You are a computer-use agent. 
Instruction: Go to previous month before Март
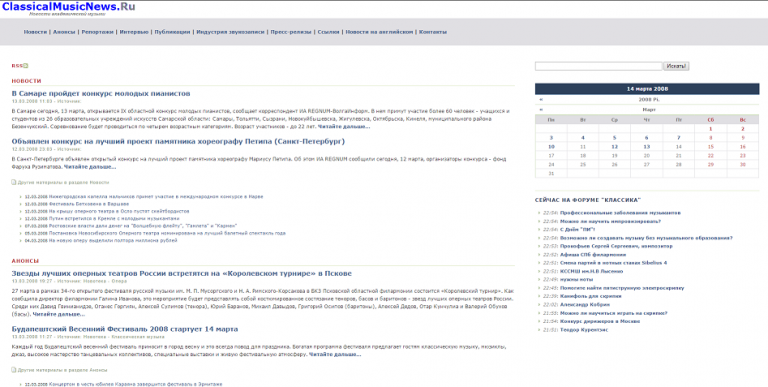(x=541, y=110)
